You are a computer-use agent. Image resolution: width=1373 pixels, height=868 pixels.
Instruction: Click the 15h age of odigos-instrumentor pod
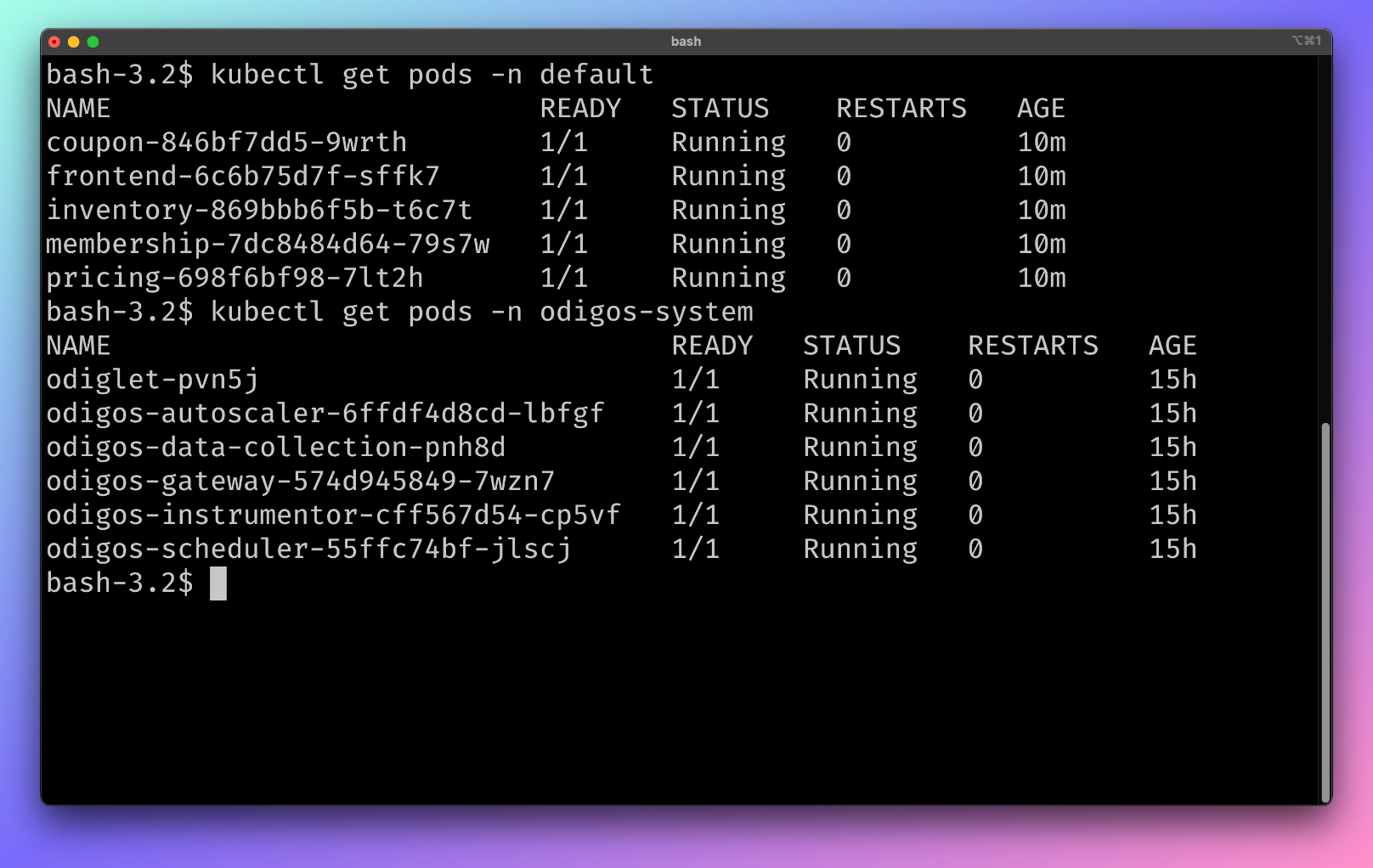tap(1173, 516)
